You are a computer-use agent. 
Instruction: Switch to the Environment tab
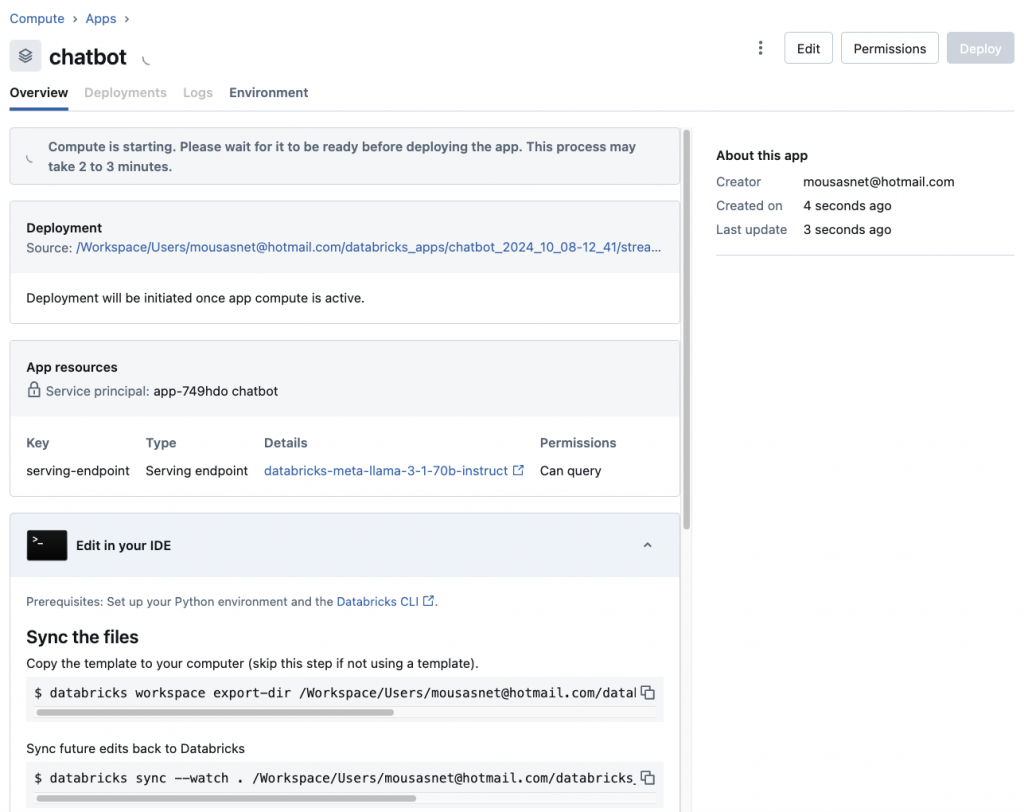tap(268, 93)
